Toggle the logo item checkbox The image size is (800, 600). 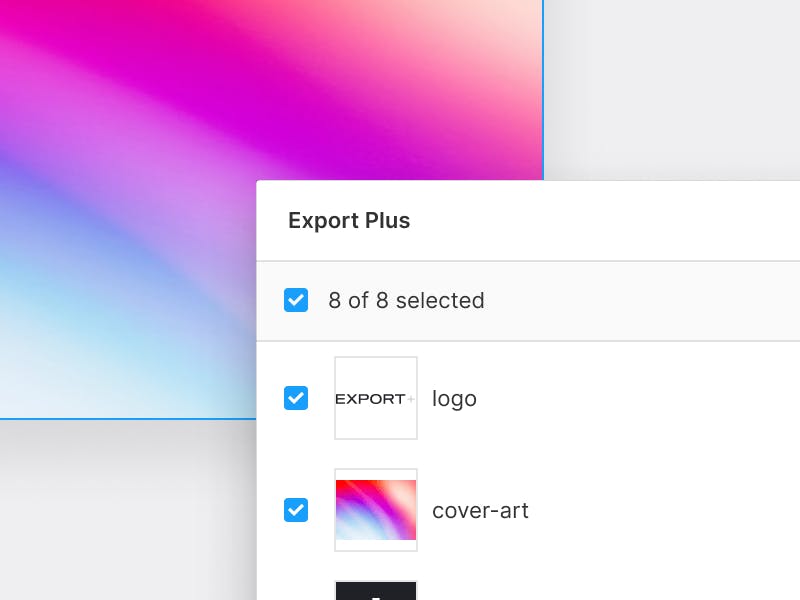click(x=296, y=398)
